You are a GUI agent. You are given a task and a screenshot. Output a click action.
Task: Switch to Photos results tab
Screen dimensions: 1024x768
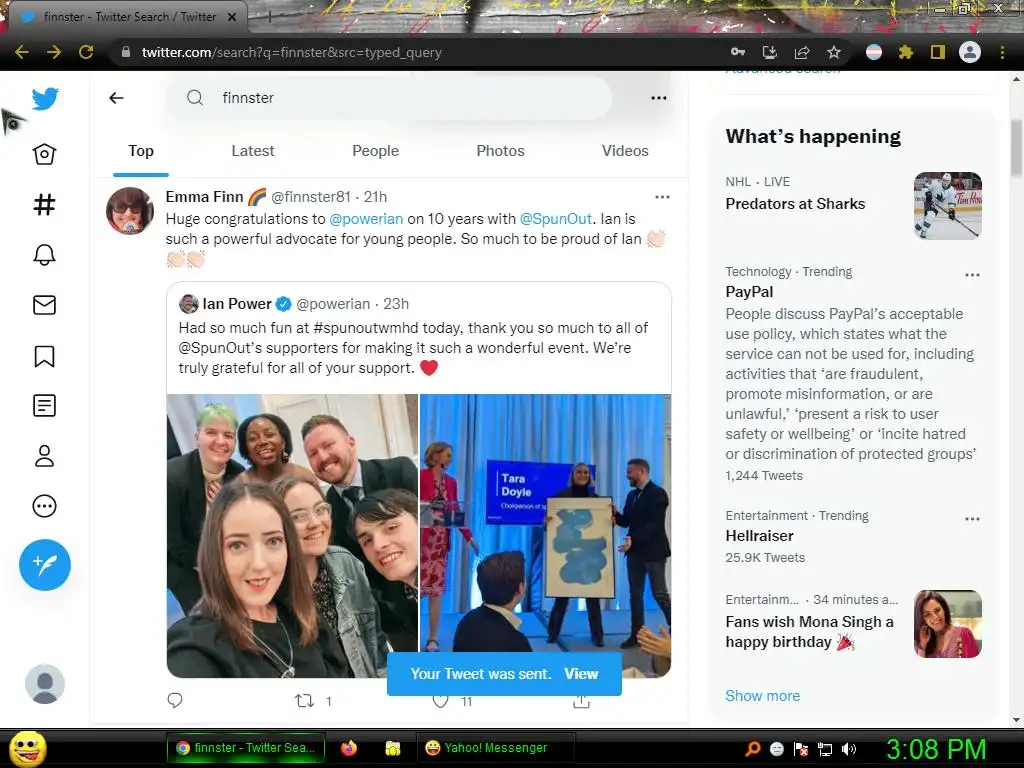click(500, 151)
